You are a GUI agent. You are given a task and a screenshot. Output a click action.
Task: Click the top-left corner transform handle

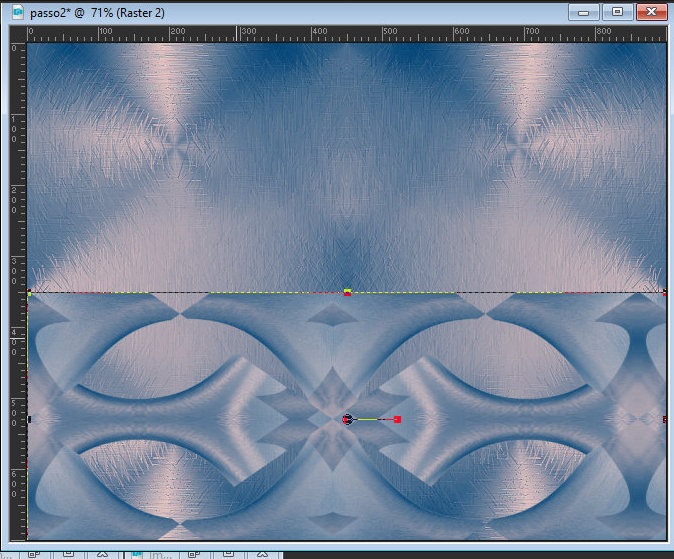(30, 293)
